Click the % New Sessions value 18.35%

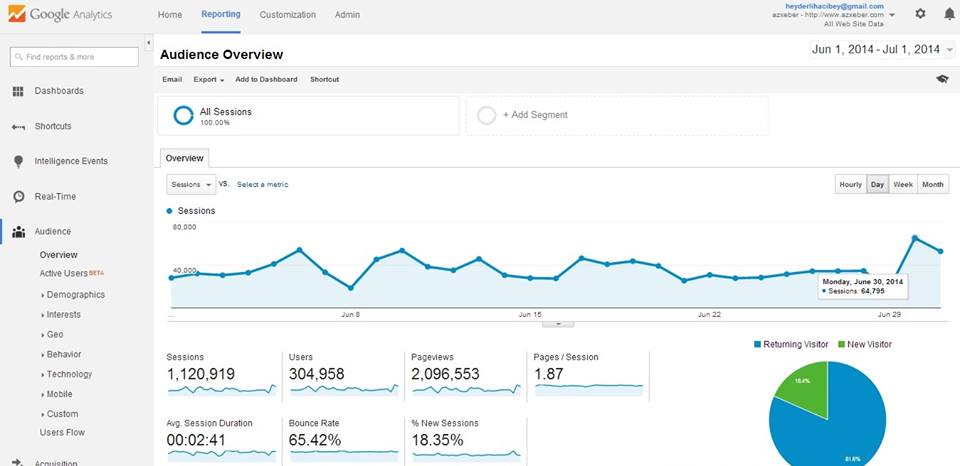438,440
